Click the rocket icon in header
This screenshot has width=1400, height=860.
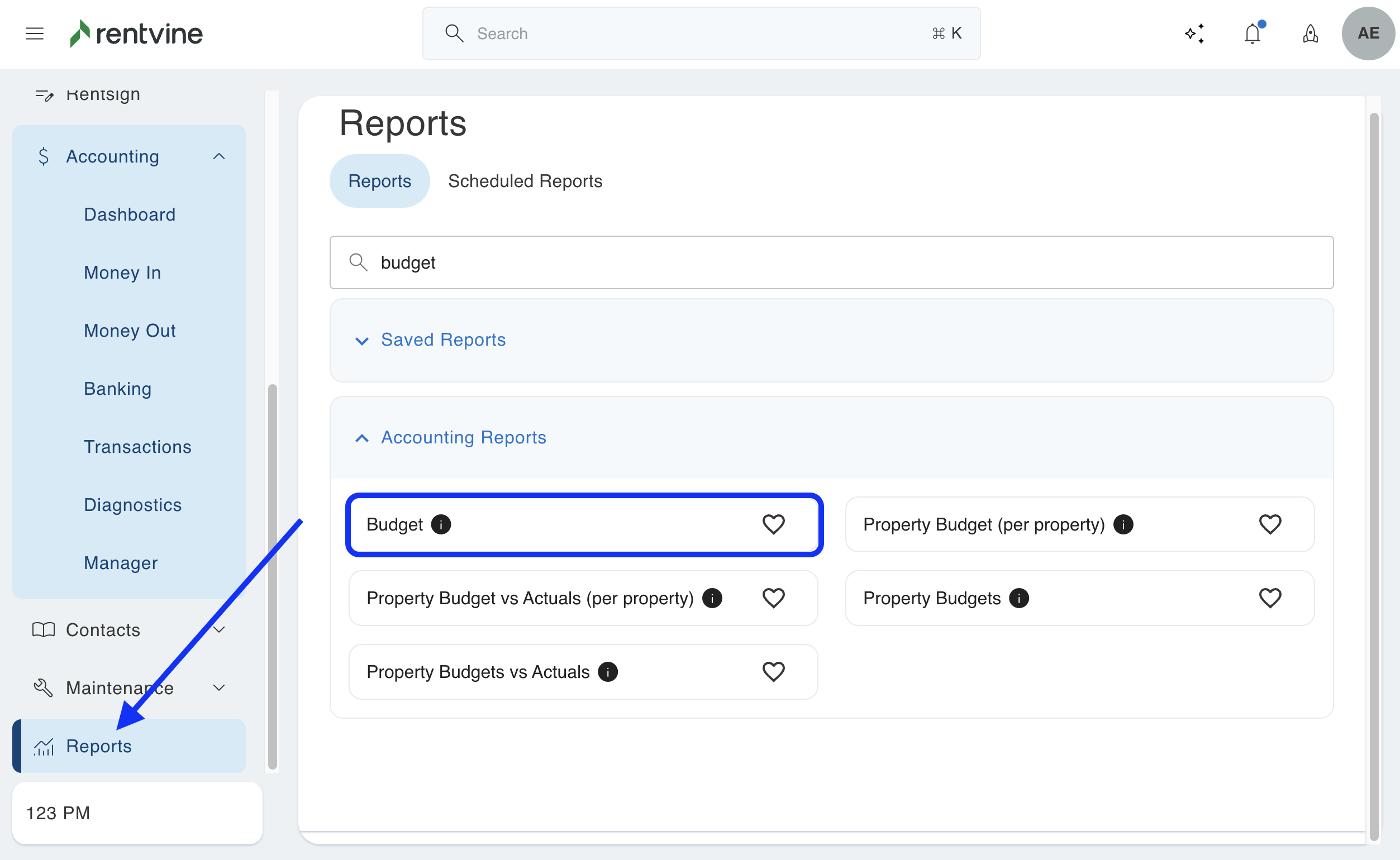pos(1310,34)
